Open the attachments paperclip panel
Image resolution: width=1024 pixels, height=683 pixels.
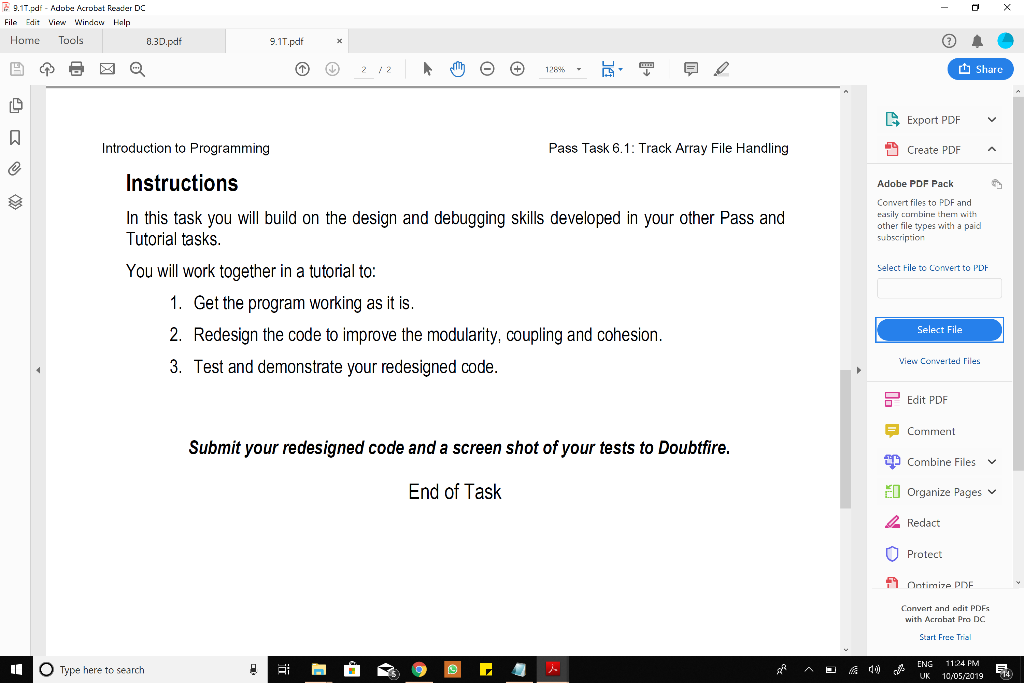coord(15,169)
